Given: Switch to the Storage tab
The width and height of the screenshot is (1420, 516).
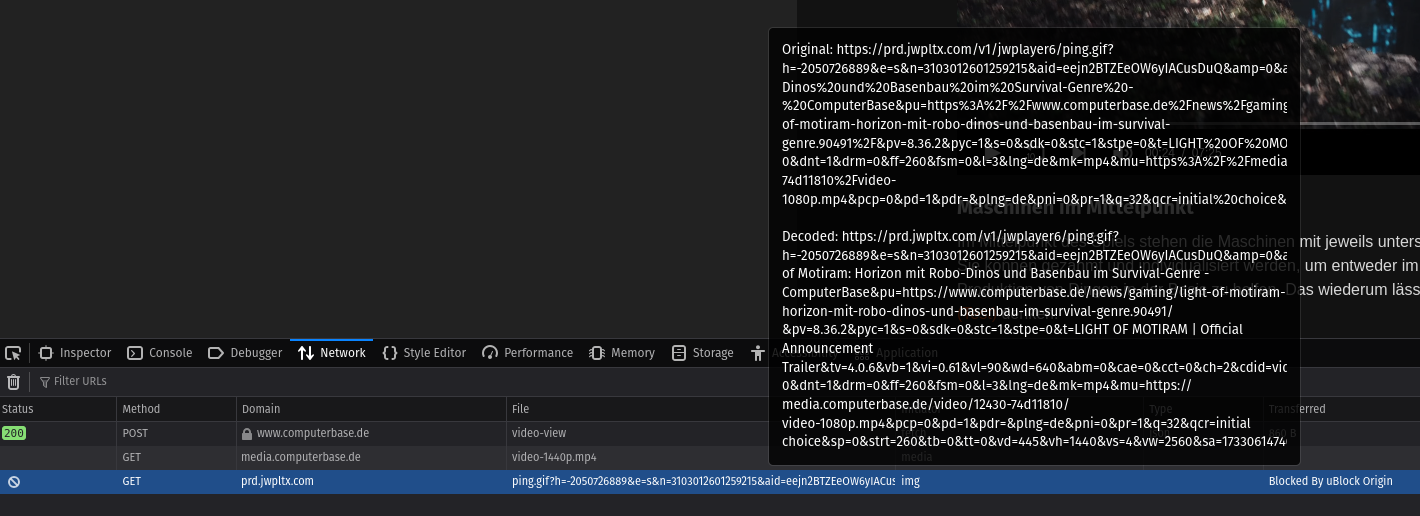Looking at the screenshot, I should click(x=702, y=353).
